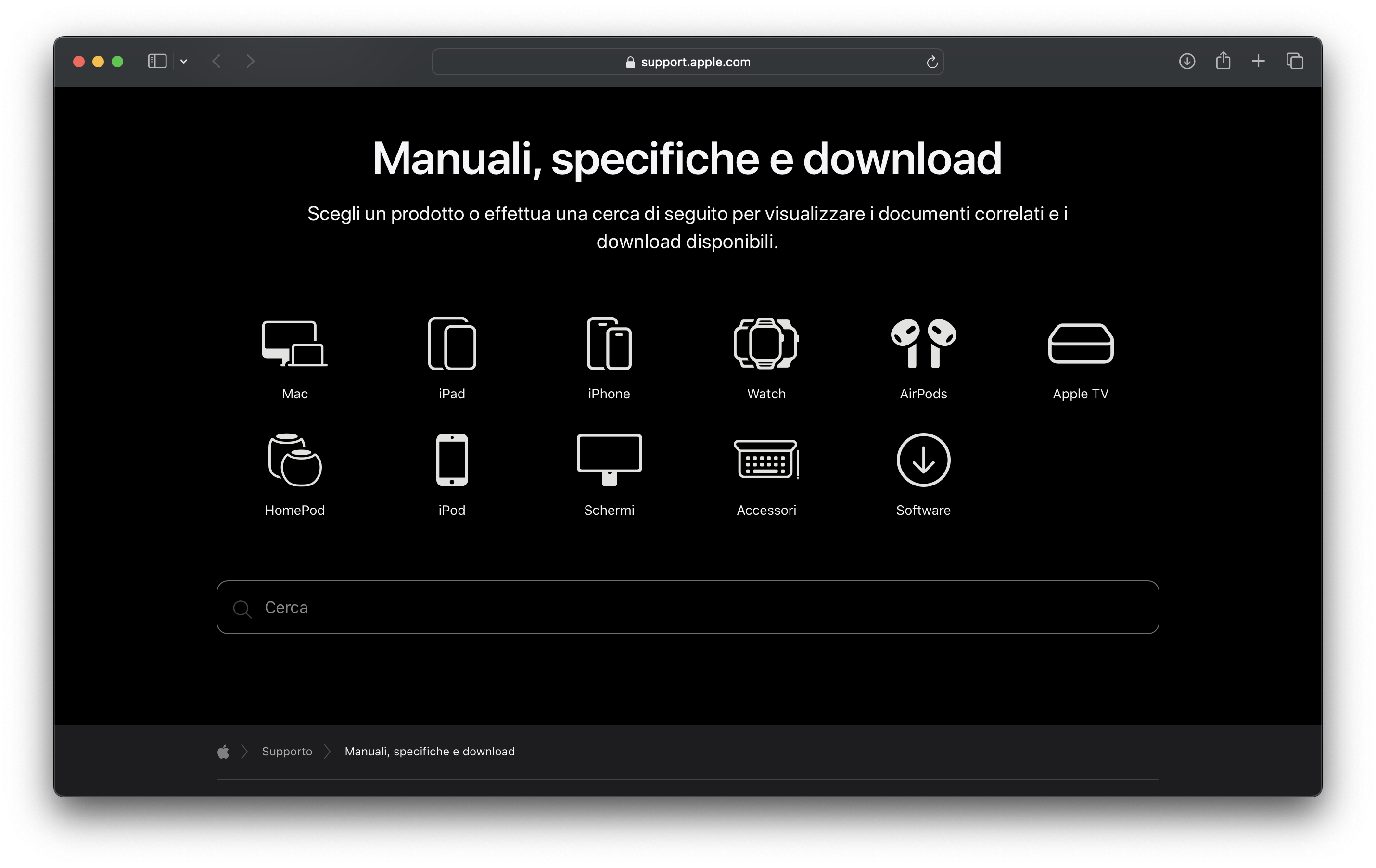This screenshot has height=868, width=1376.
Task: Reload the page in address bar
Action: point(932,62)
